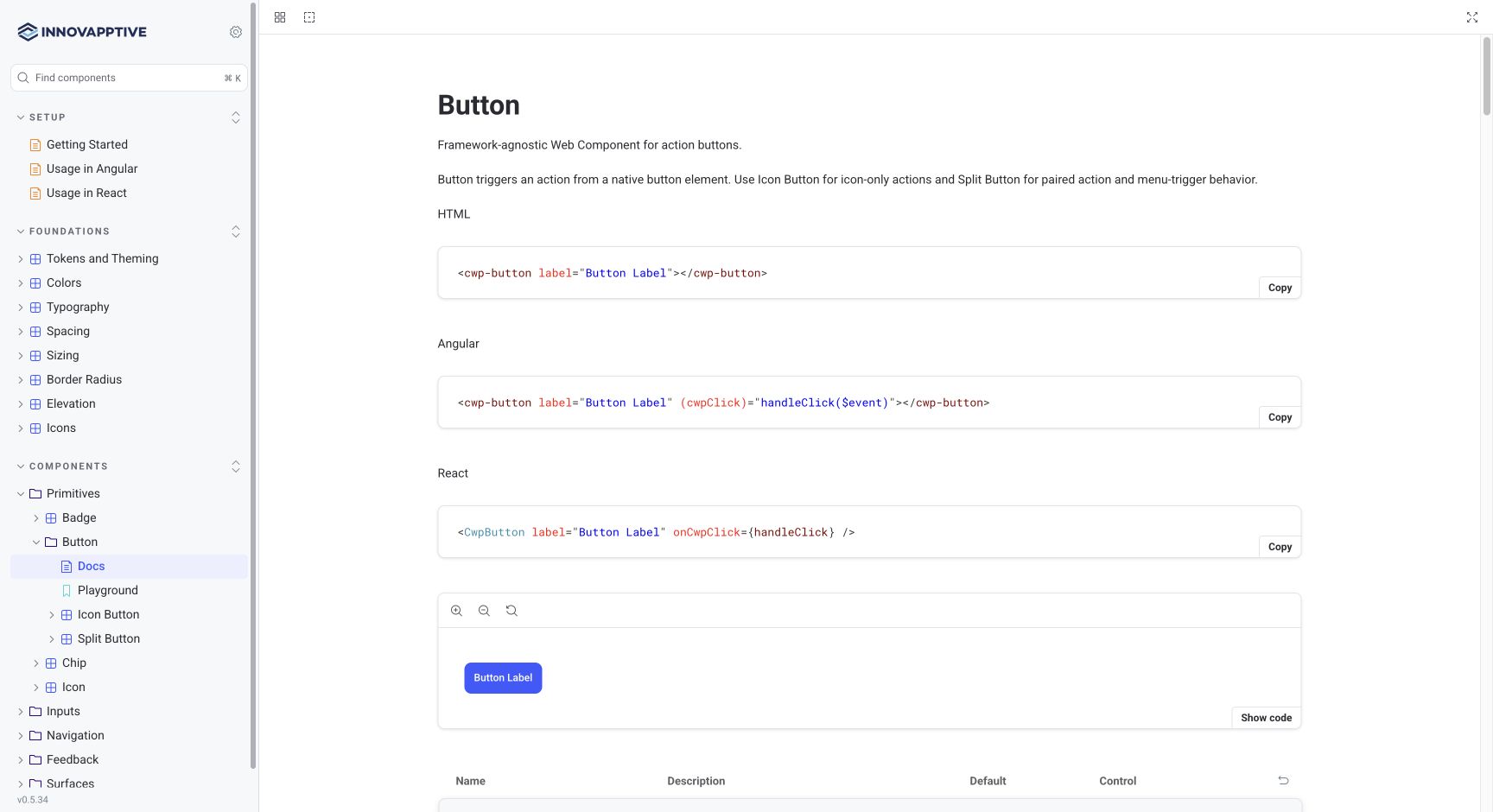Zoom out on the button preview
The height and width of the screenshot is (812, 1493).
[x=484, y=611]
